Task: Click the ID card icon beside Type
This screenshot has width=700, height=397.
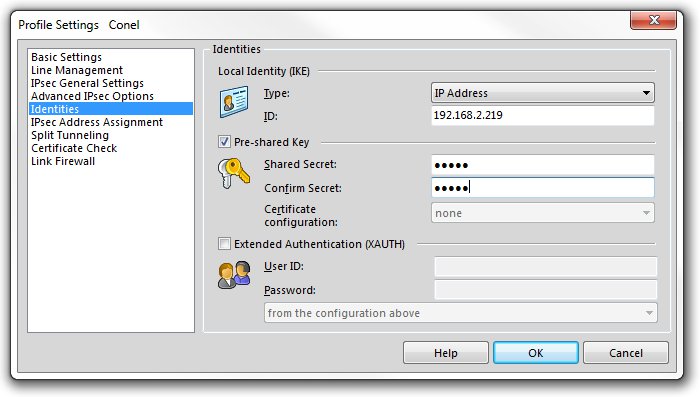Action: coord(233,102)
